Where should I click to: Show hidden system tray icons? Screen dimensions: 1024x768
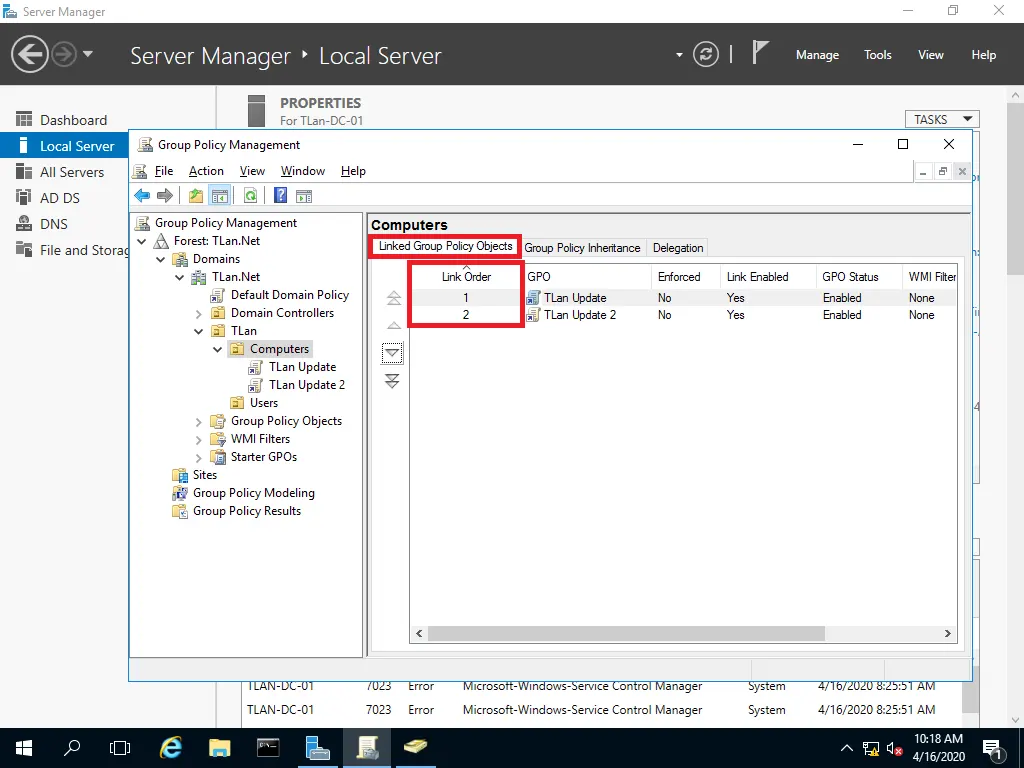tap(846, 748)
